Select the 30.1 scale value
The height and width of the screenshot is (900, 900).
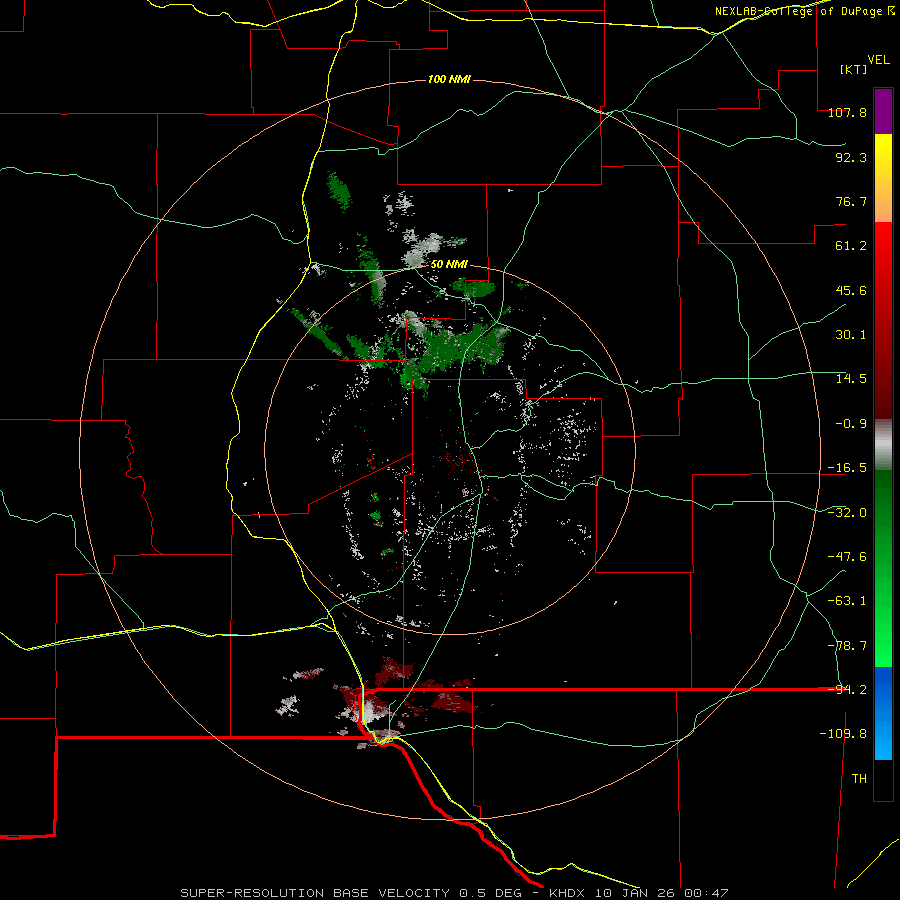pos(851,335)
